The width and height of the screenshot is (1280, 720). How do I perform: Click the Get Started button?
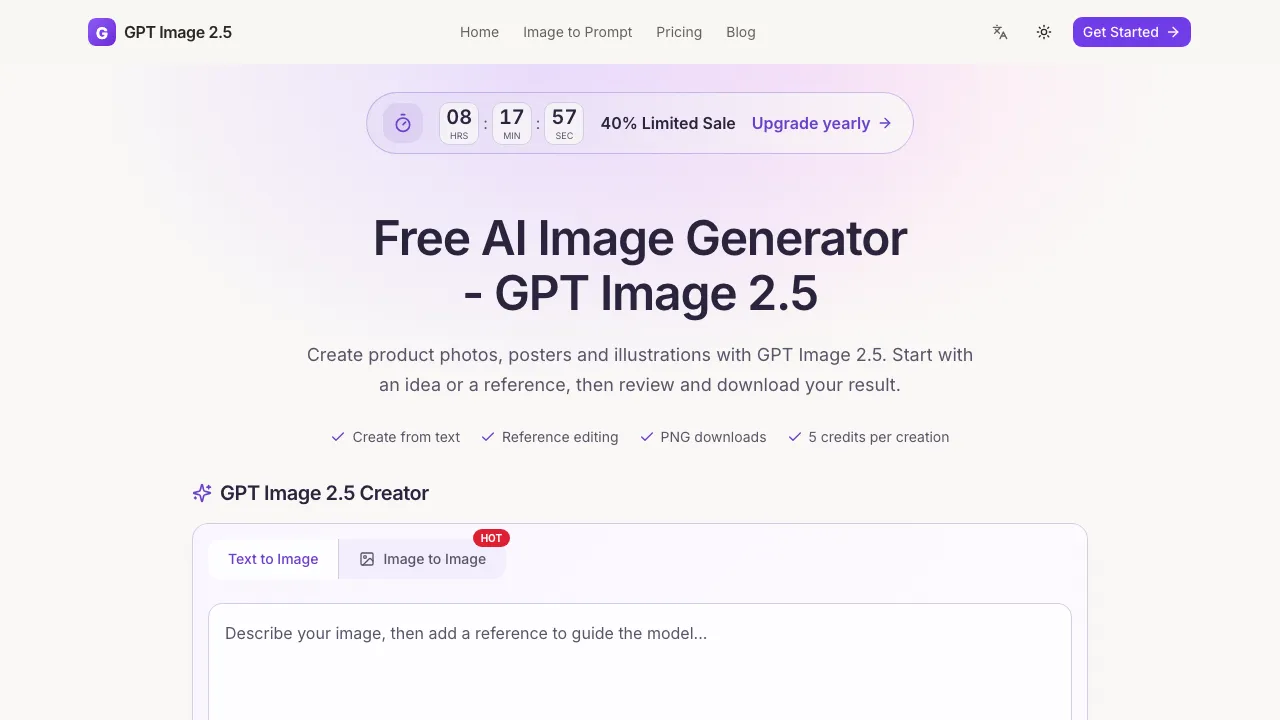(x=1132, y=32)
